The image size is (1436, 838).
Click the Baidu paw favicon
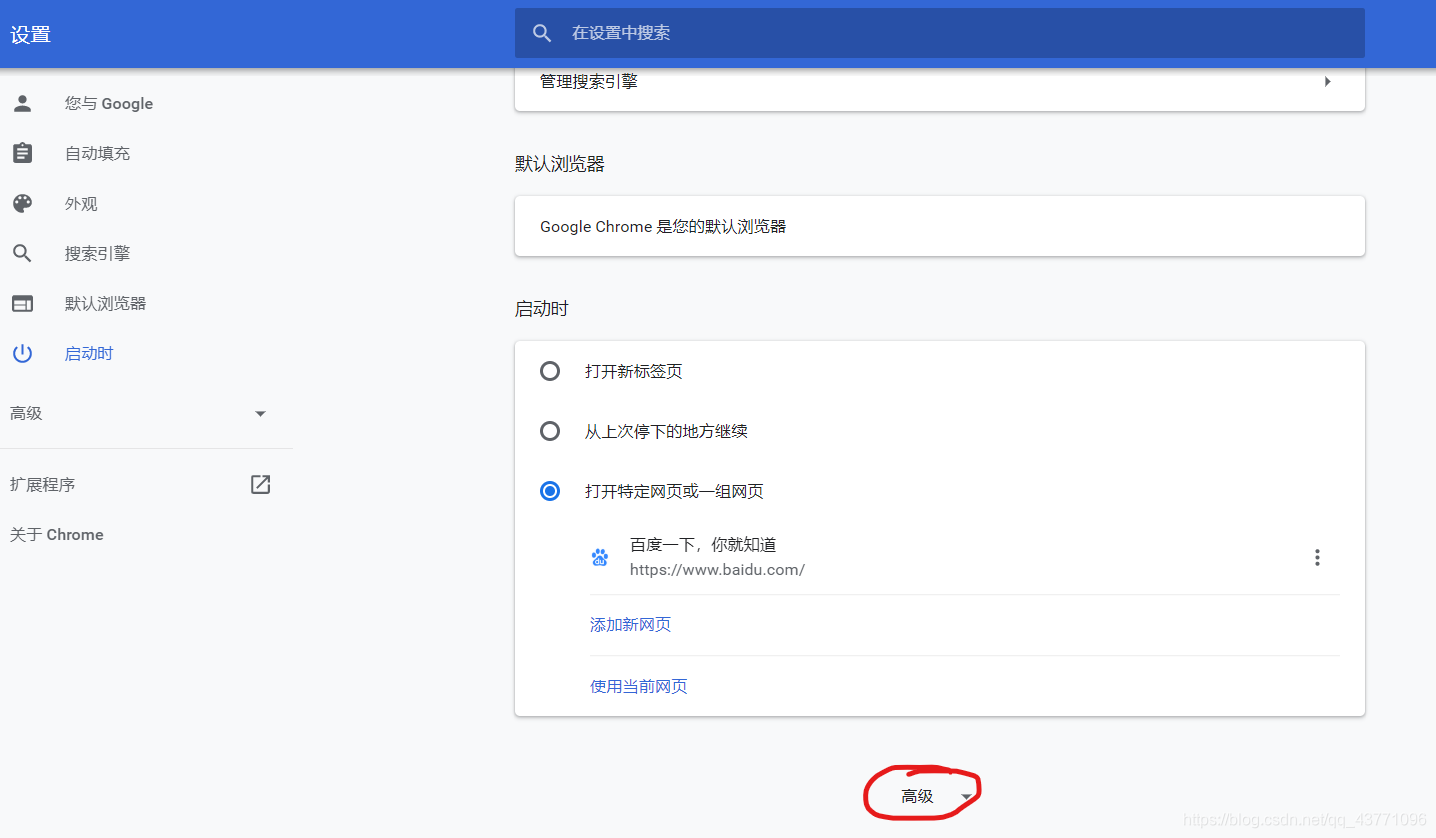(600, 557)
